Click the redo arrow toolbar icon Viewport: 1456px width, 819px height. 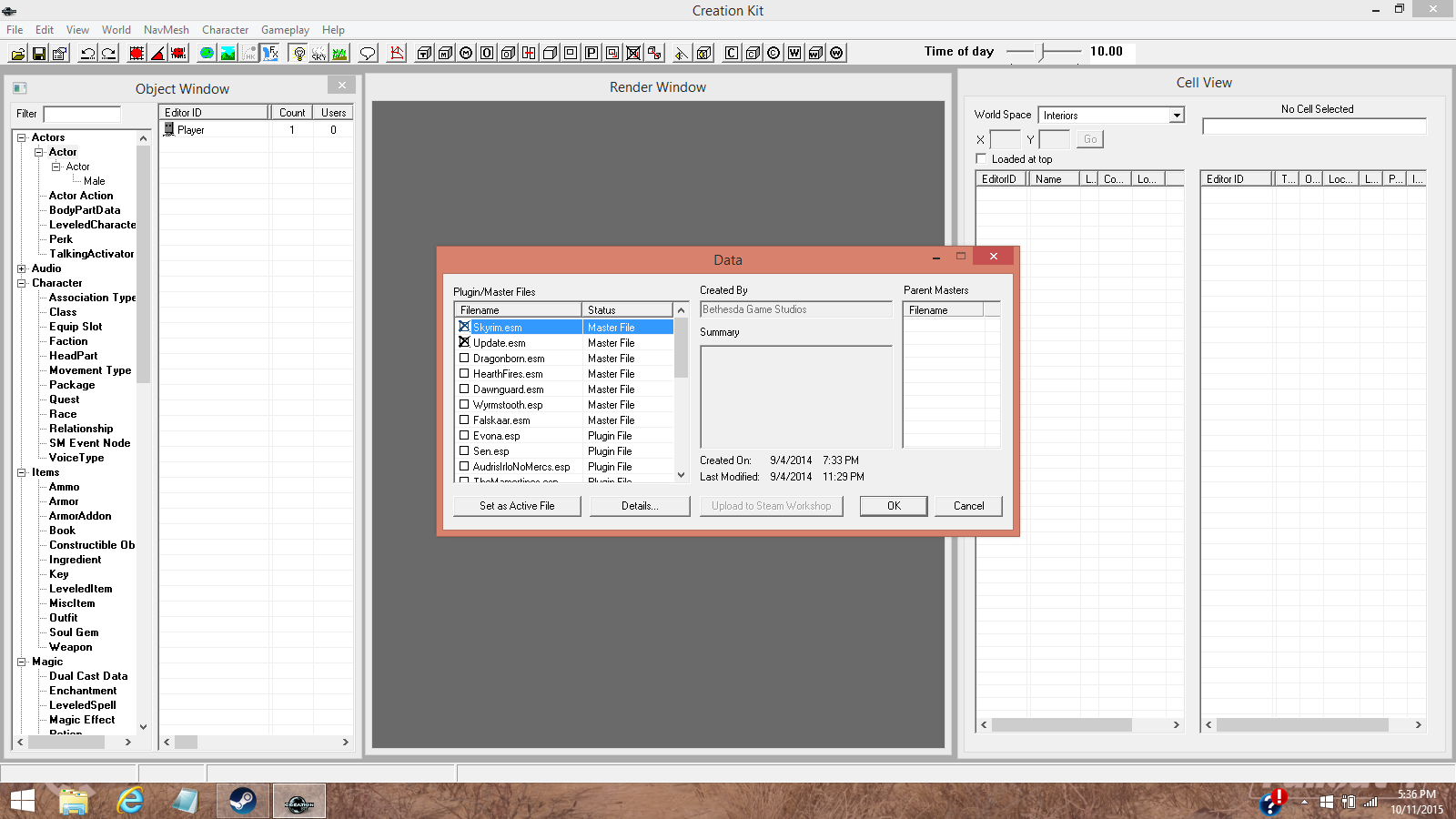click(x=108, y=53)
